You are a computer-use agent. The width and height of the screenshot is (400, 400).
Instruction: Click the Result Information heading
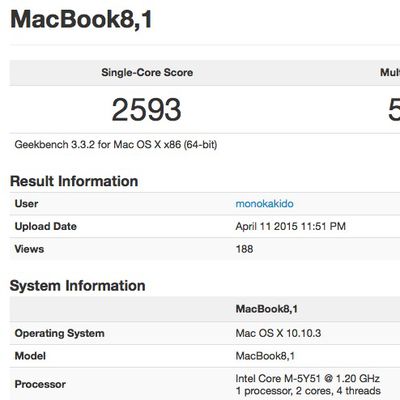[74, 181]
